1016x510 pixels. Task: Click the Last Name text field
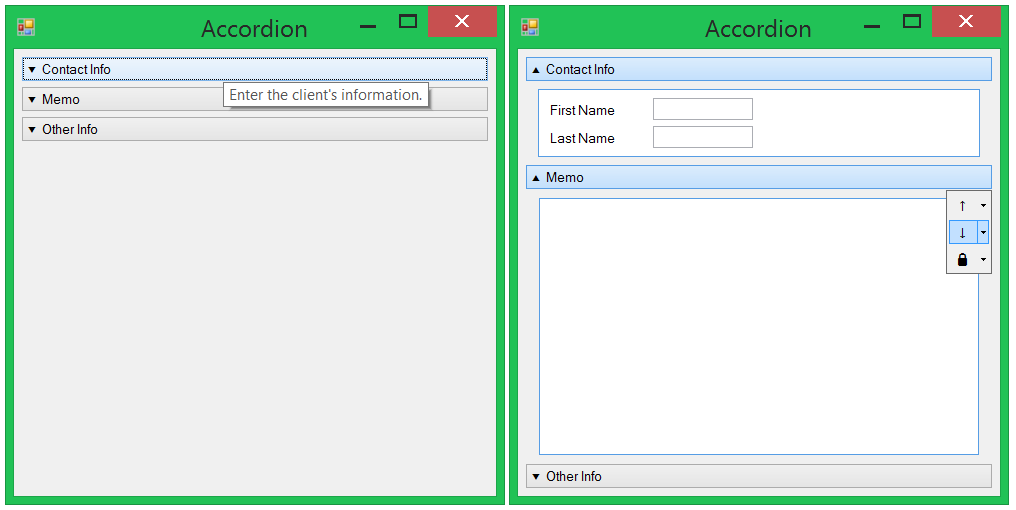click(703, 137)
